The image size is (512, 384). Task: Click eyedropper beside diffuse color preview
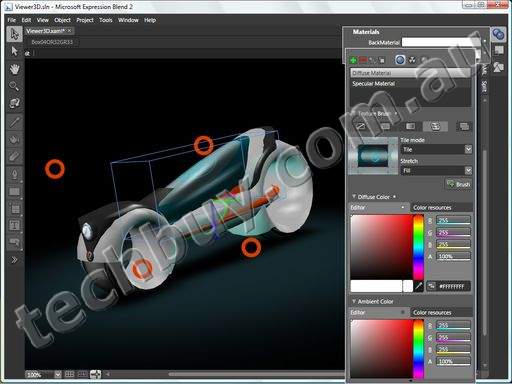pyautogui.click(x=419, y=286)
